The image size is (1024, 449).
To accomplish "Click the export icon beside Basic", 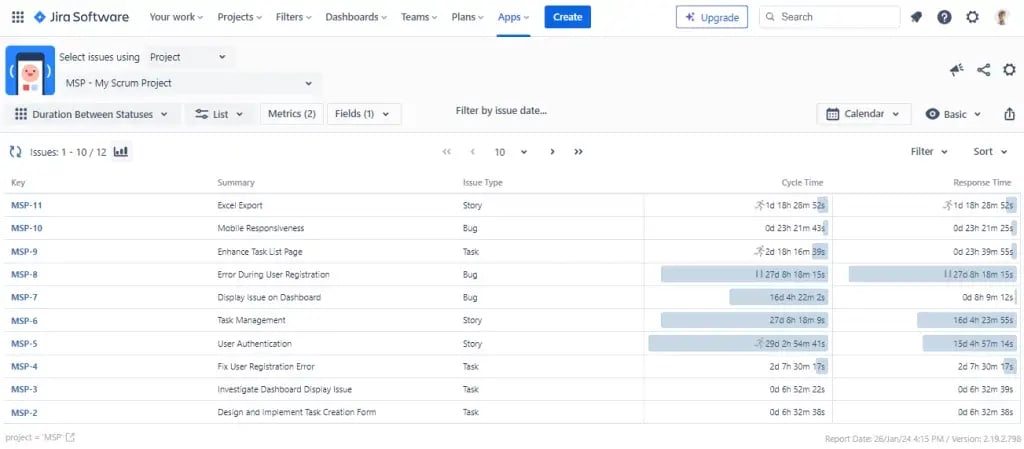I will point(1008,114).
